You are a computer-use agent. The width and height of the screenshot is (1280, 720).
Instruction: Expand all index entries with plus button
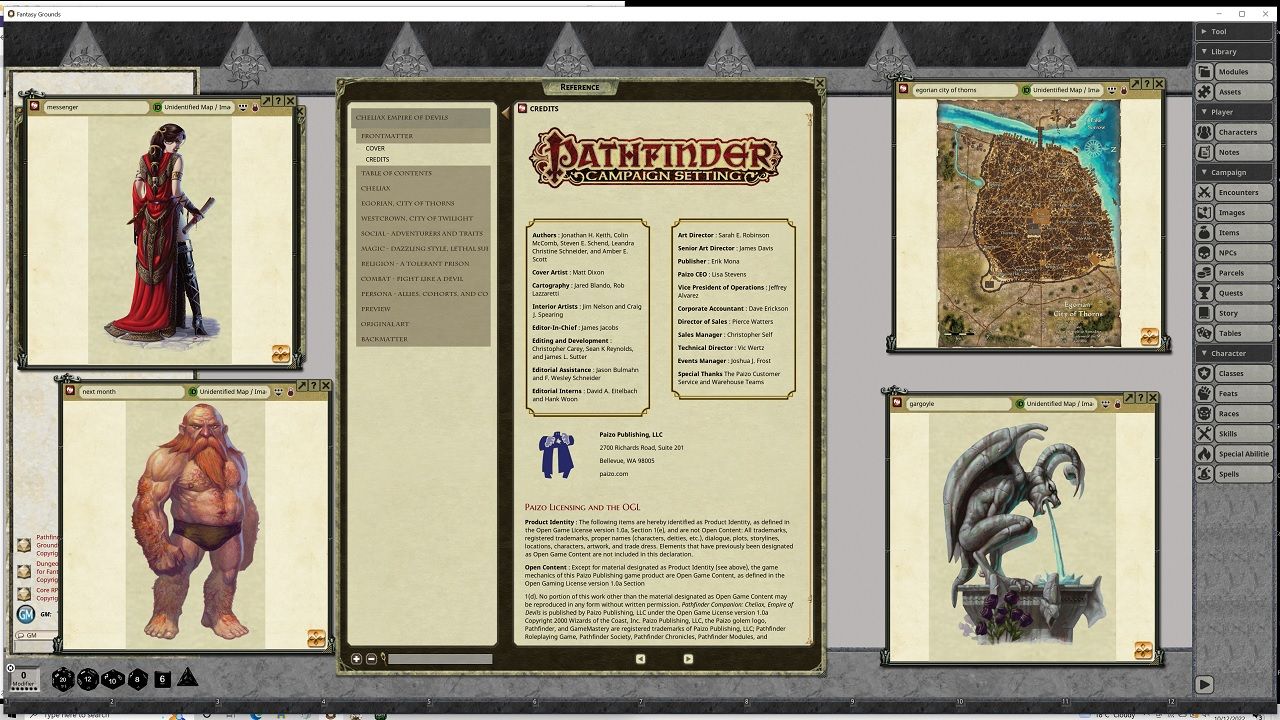point(357,659)
